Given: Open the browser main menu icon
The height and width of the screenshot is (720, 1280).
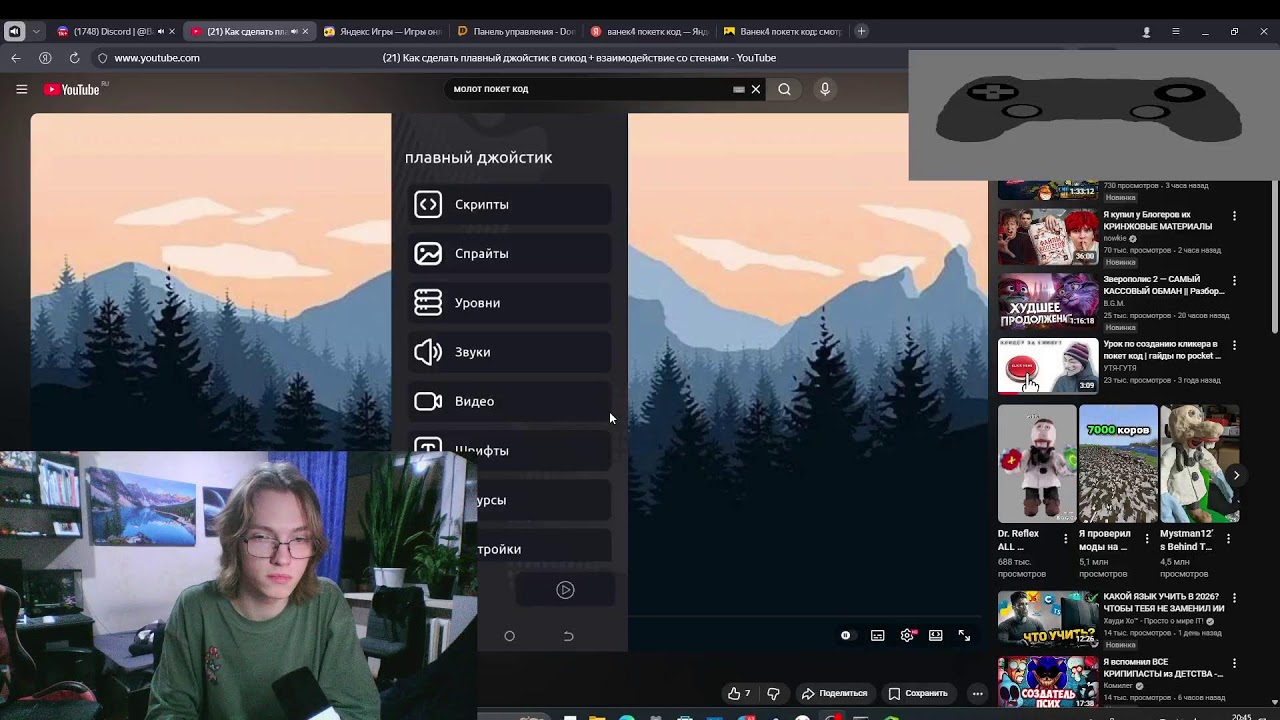Looking at the screenshot, I should coord(1176,32).
